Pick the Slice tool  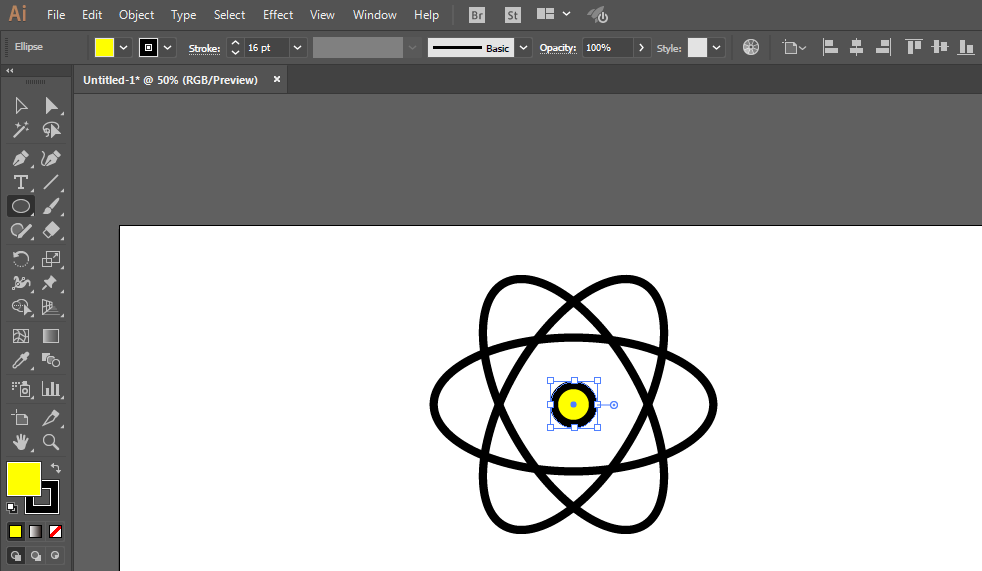51,418
